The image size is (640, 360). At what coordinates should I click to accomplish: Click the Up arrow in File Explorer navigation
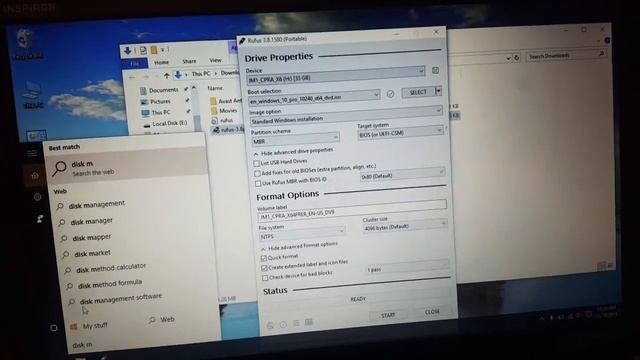(167, 76)
